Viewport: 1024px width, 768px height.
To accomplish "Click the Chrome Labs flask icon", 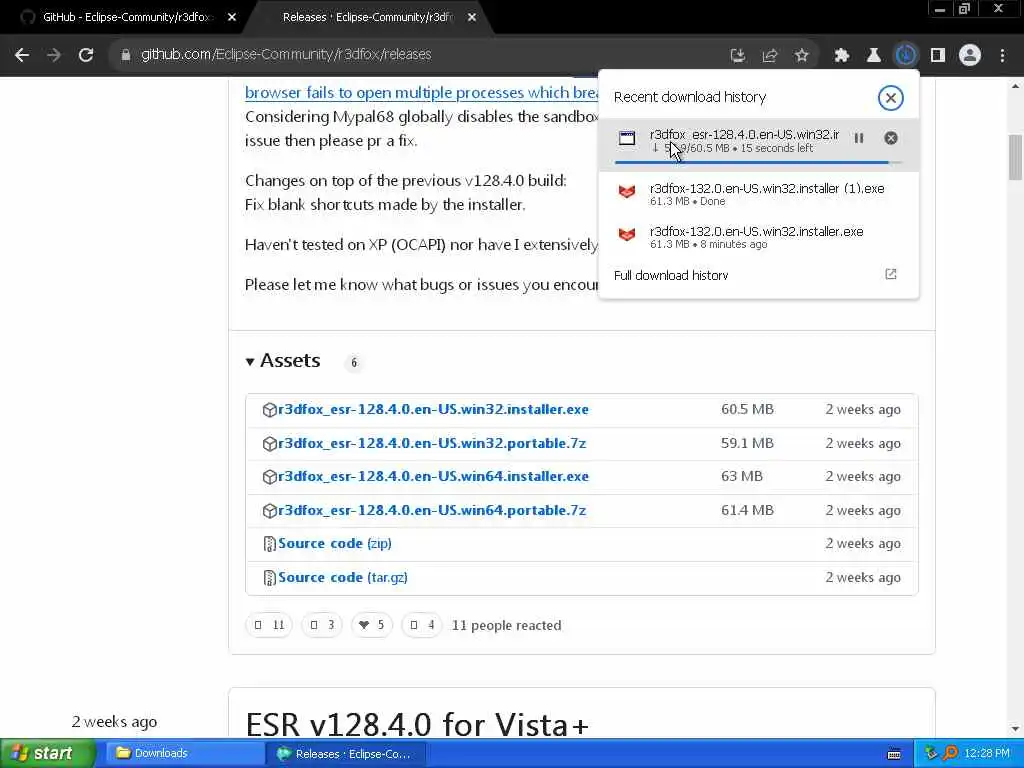I will 874,56.
